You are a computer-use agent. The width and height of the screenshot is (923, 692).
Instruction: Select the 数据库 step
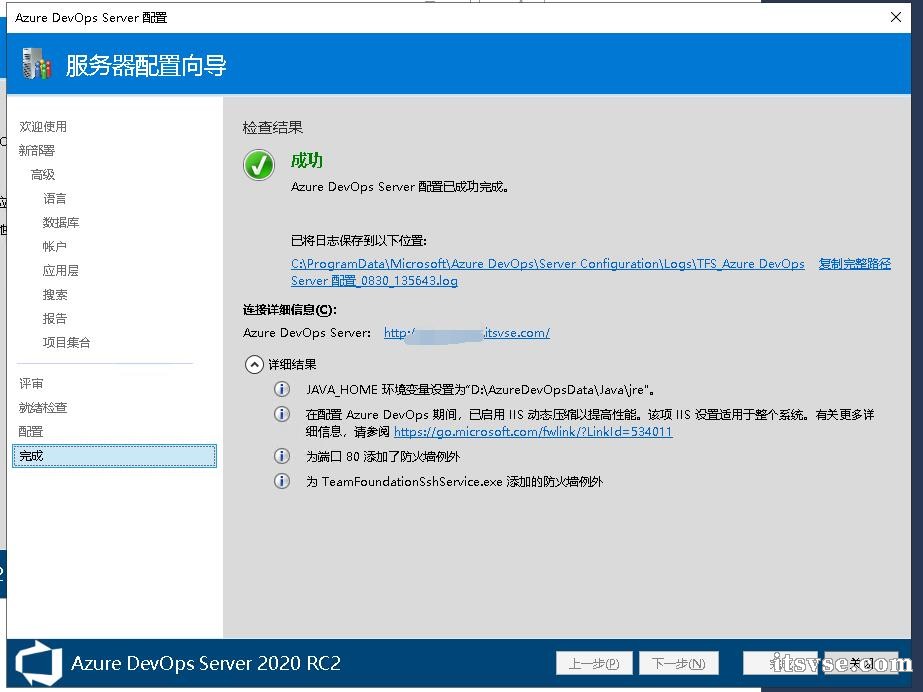pyautogui.click(x=61, y=223)
